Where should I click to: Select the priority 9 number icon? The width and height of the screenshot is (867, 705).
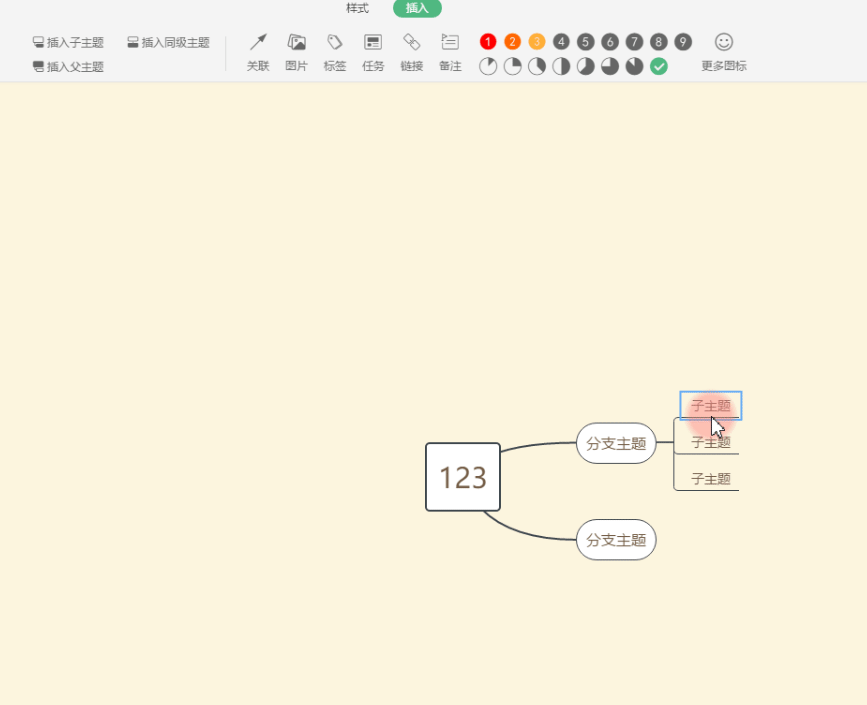tap(682, 41)
